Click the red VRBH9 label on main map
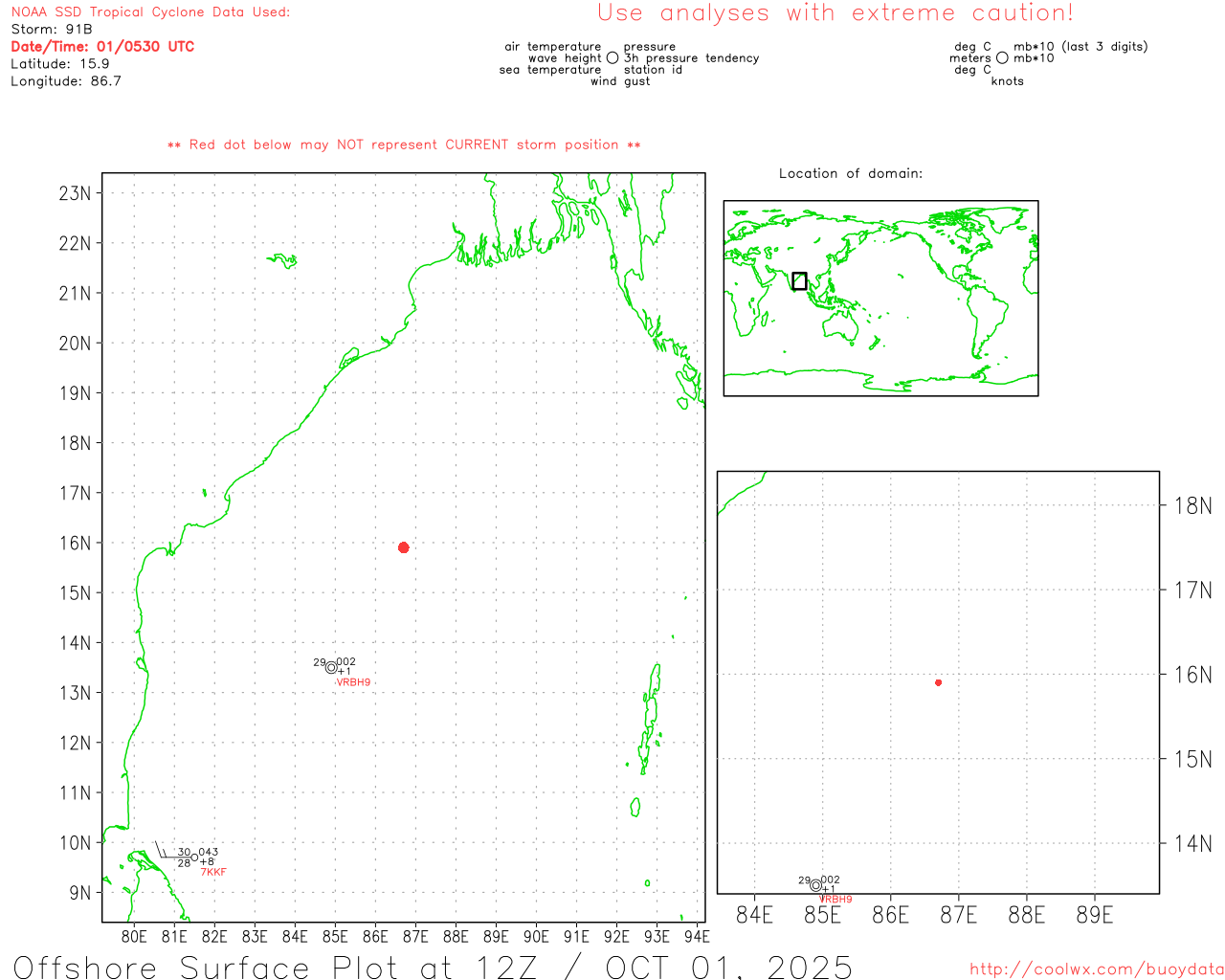The height and width of the screenshot is (980, 1225). (x=353, y=682)
